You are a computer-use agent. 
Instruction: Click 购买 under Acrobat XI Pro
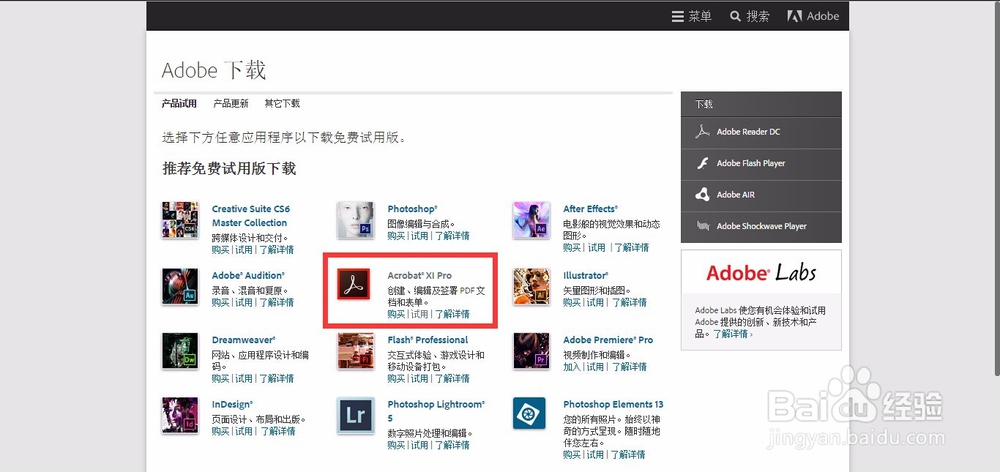pos(396,314)
